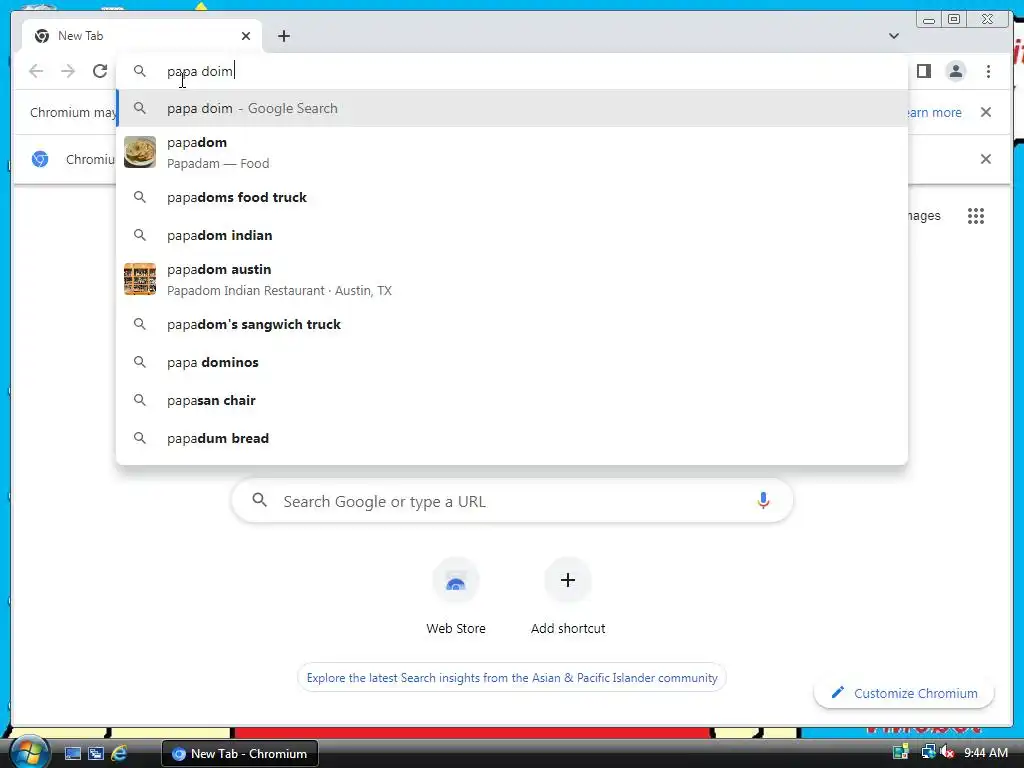
Task: Open the Chromium three-dot menu
Action: pyautogui.click(x=988, y=71)
